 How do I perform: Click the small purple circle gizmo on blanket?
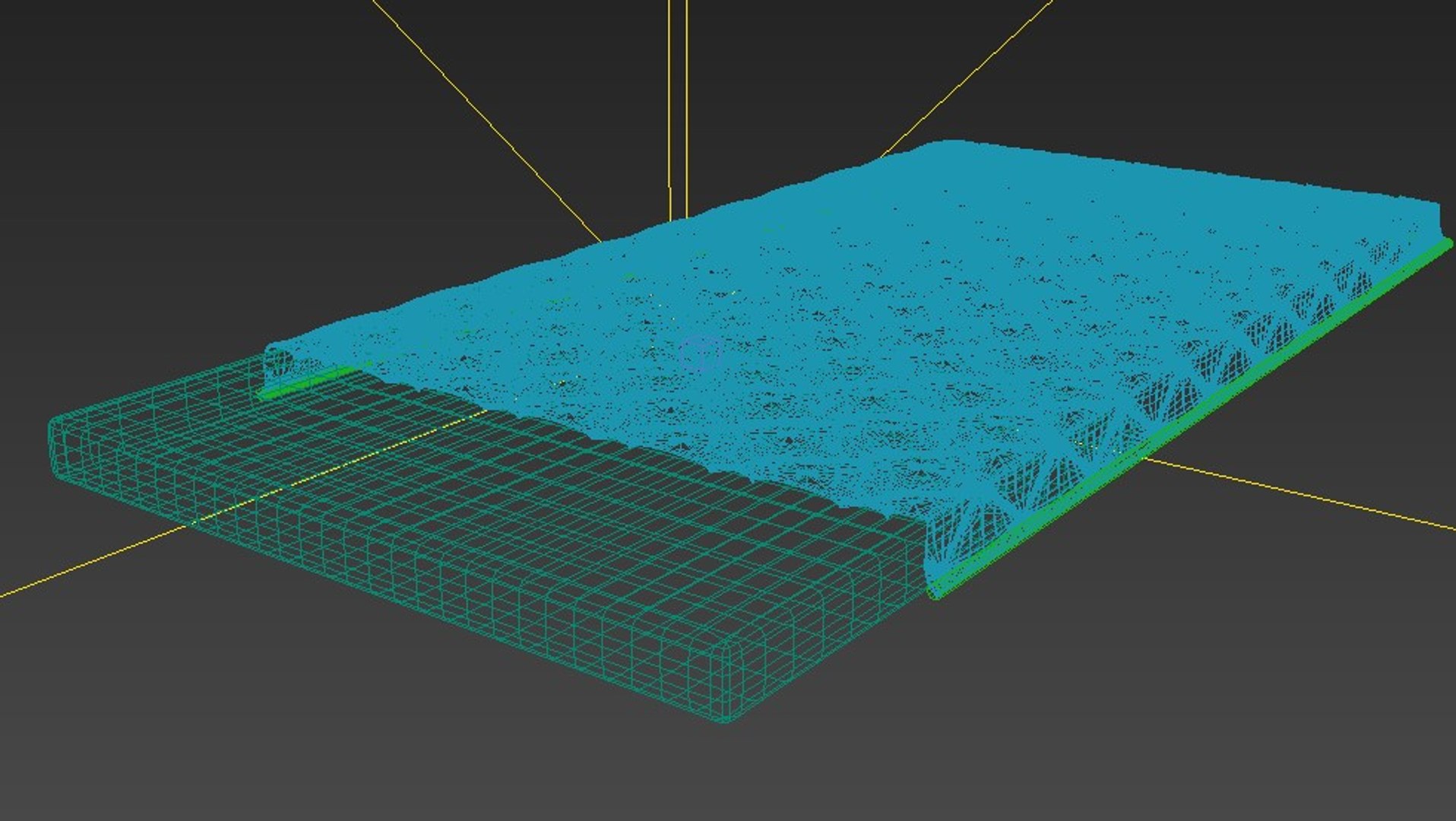pyautogui.click(x=700, y=353)
